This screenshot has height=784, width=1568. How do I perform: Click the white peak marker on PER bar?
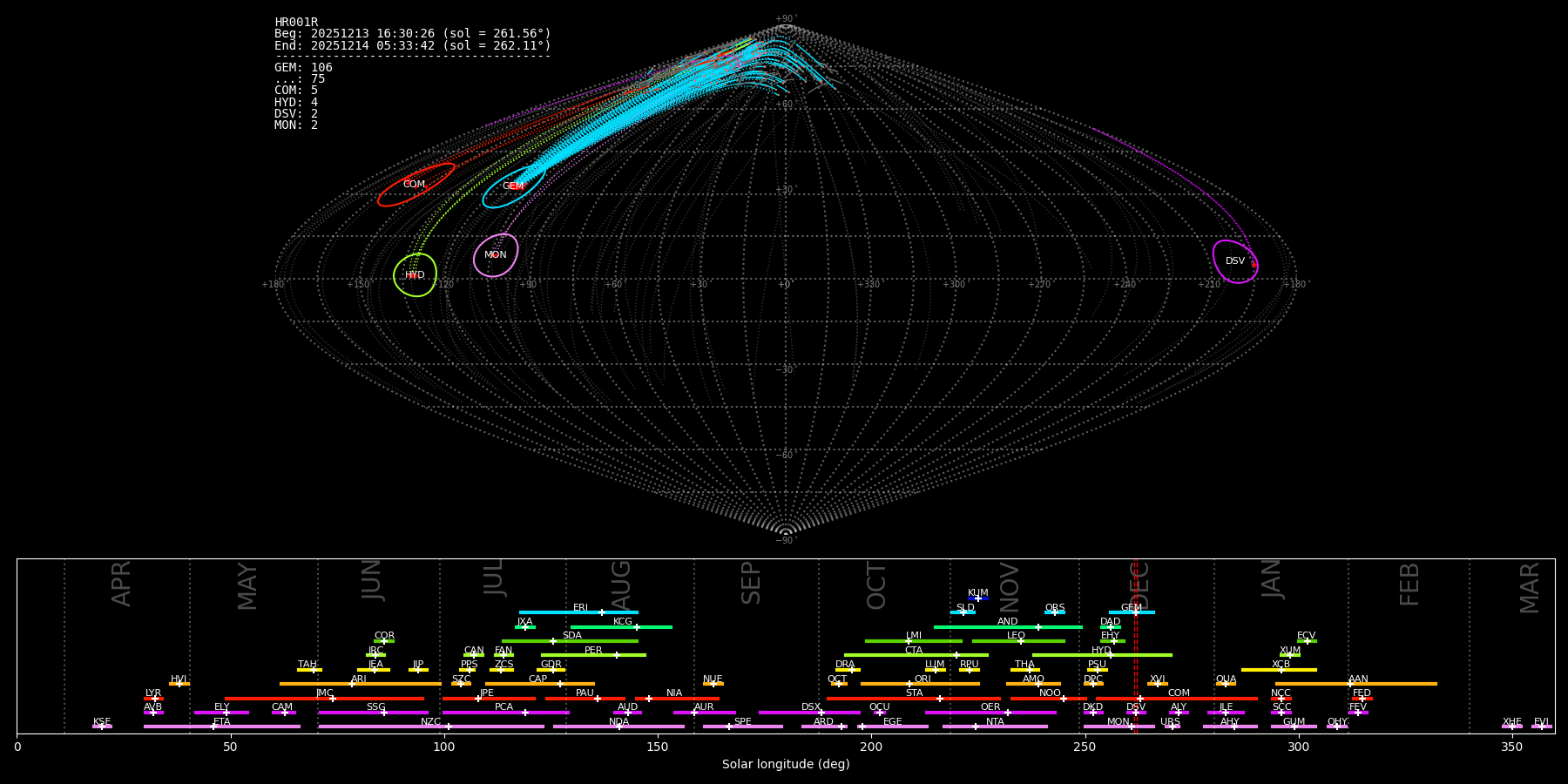[617, 655]
